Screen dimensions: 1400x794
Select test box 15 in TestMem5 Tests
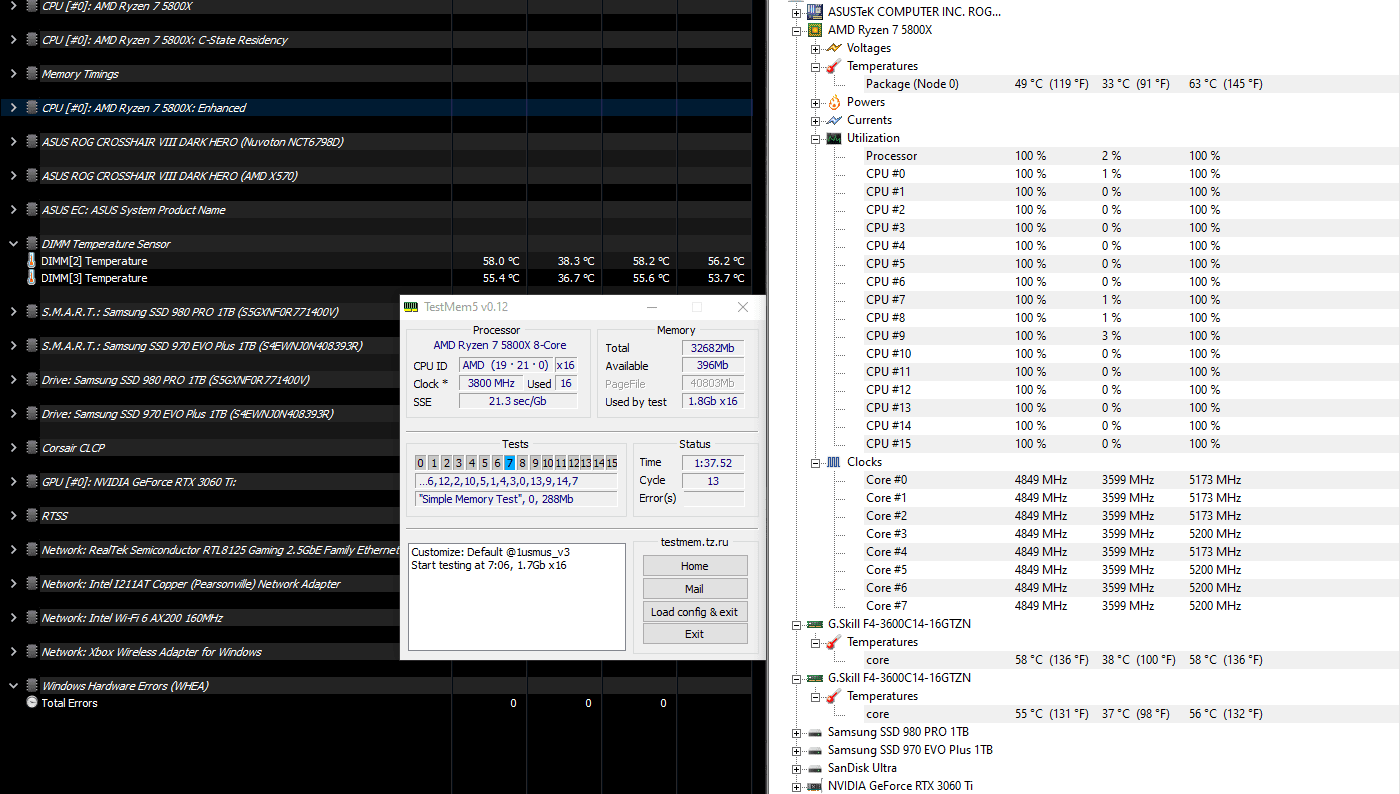612,462
